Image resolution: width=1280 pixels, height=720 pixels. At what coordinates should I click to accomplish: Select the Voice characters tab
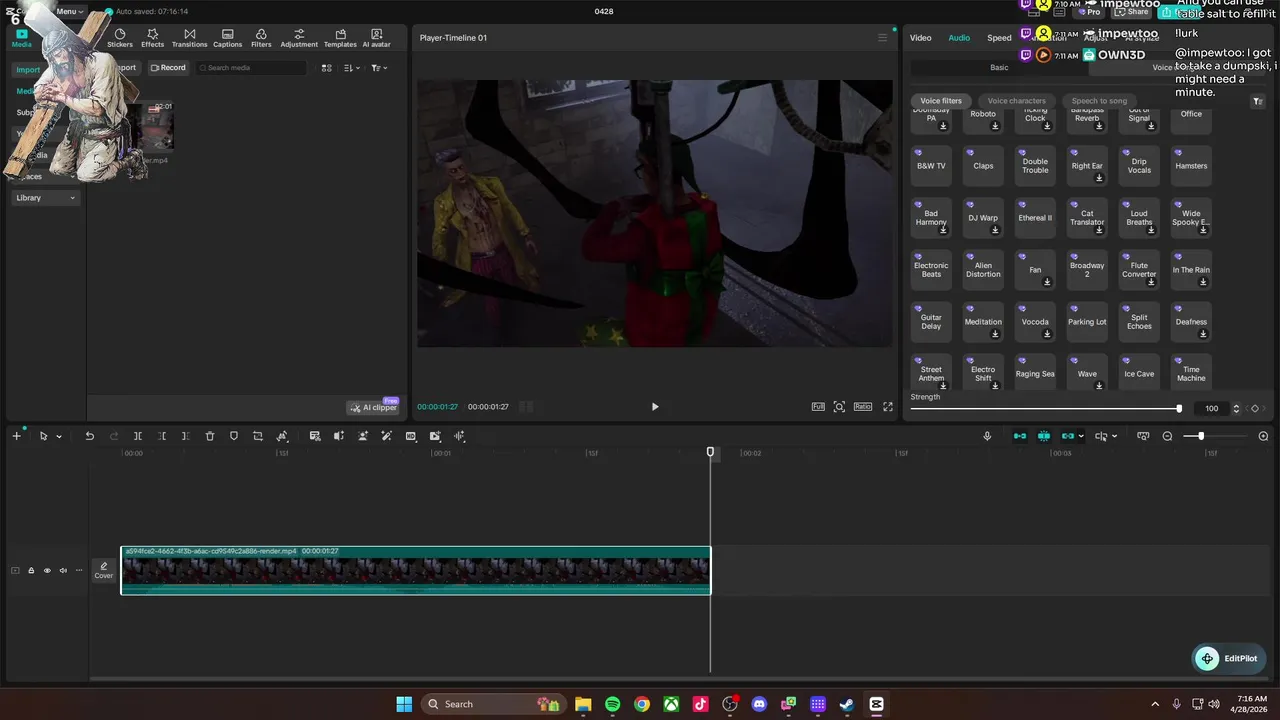coord(1017,101)
